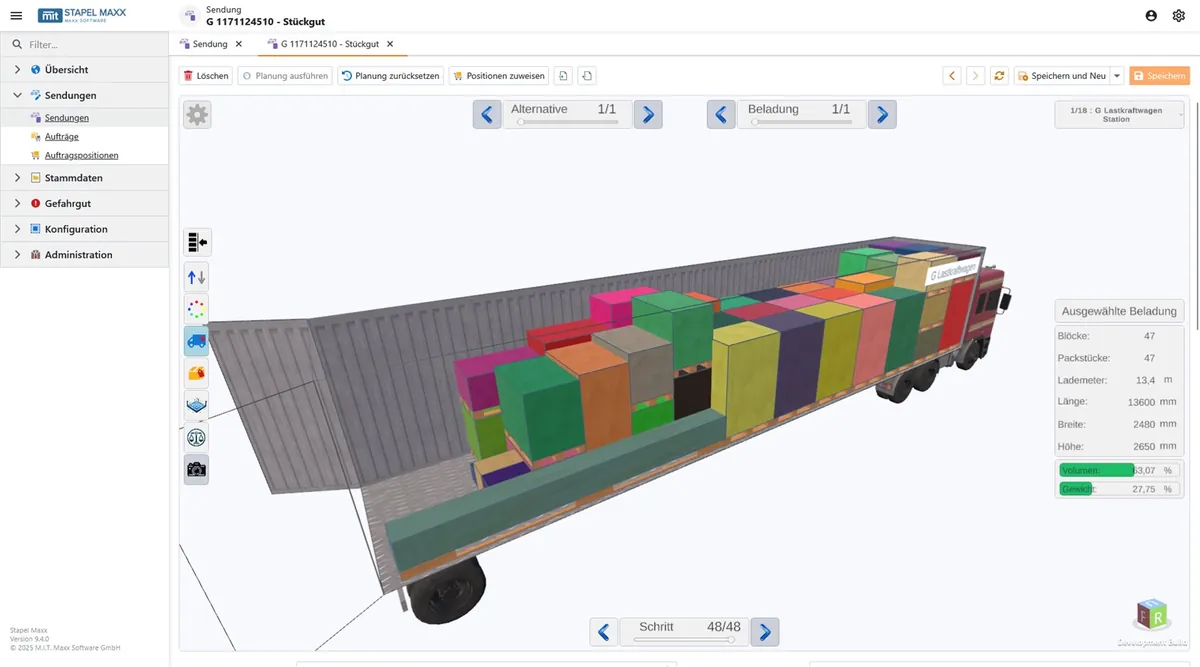1200x667 pixels.
Task: Adjust the Schritt step slider
Action: click(685, 639)
